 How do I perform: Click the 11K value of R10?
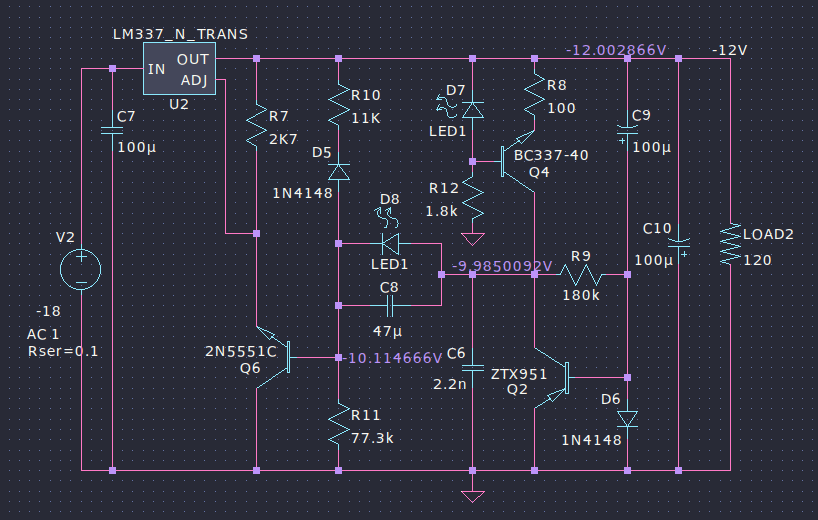coord(366,118)
